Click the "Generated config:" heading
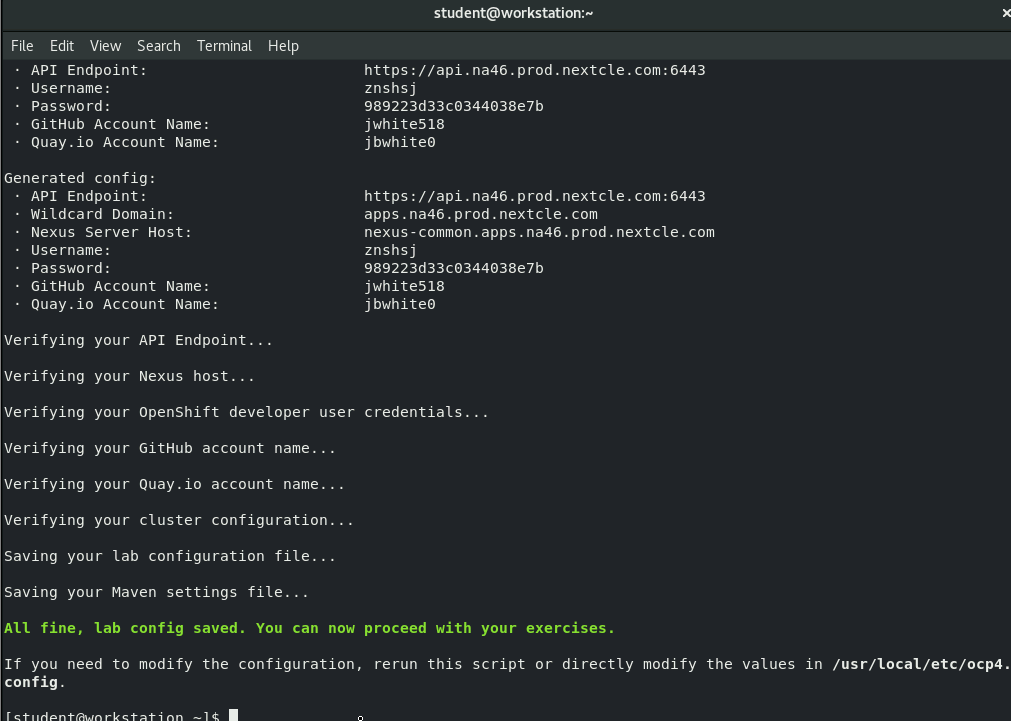 (x=80, y=178)
